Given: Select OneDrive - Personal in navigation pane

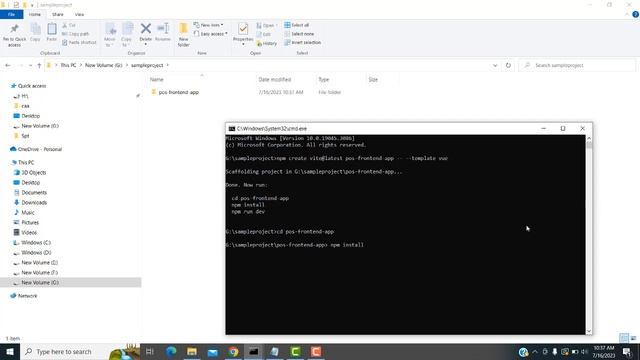Looking at the screenshot, I should click(40, 149).
